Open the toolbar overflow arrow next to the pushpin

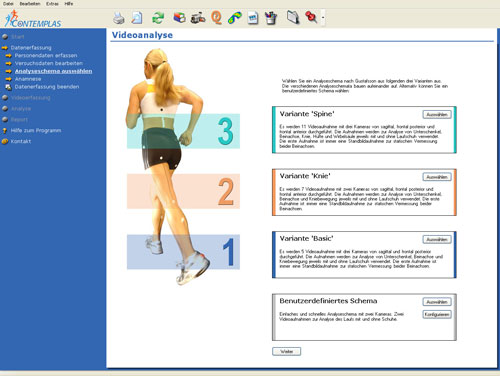click(x=323, y=18)
